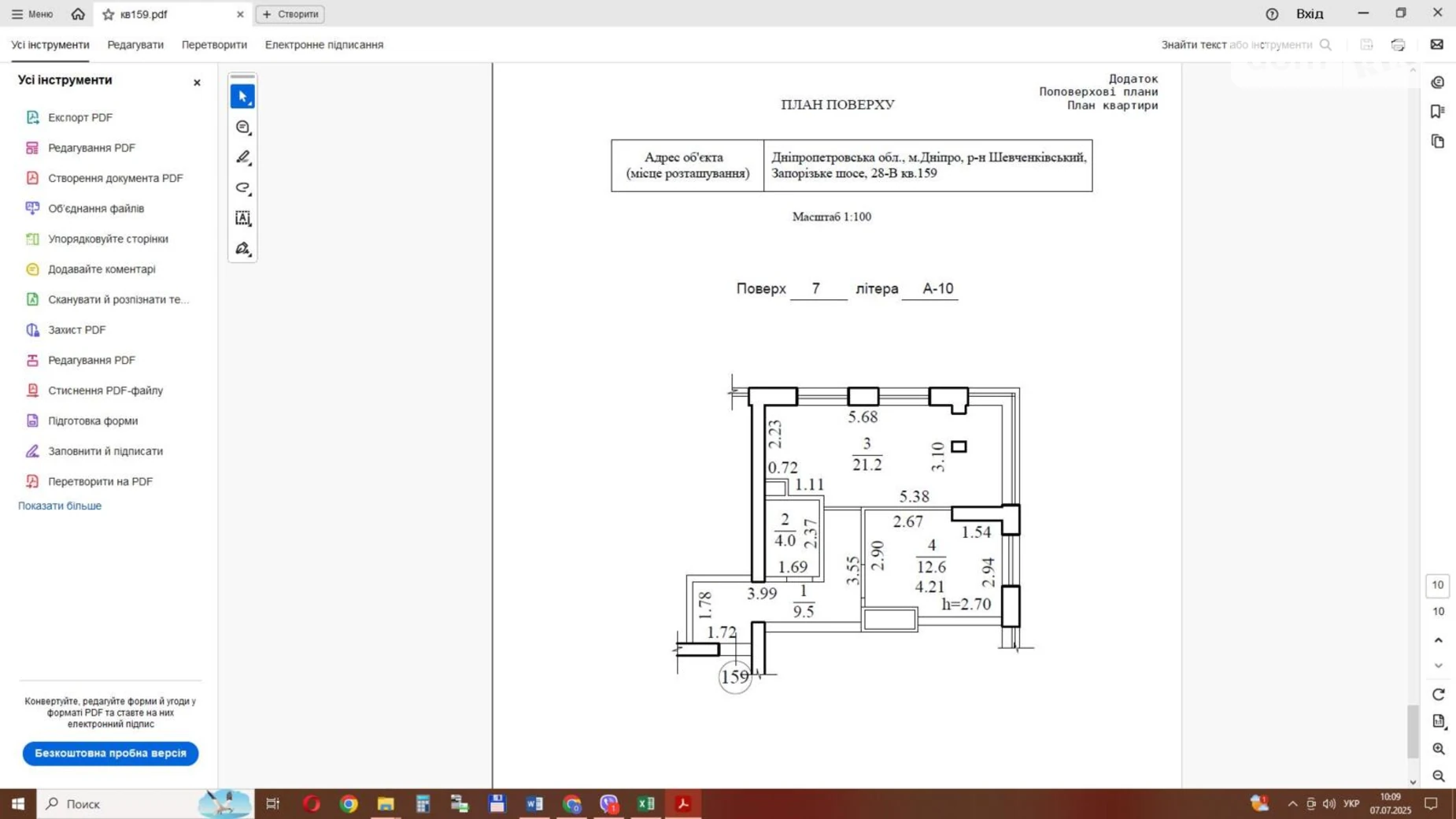Select the highlighter pen tool
This screenshot has height=819, width=1456.
coord(242,157)
